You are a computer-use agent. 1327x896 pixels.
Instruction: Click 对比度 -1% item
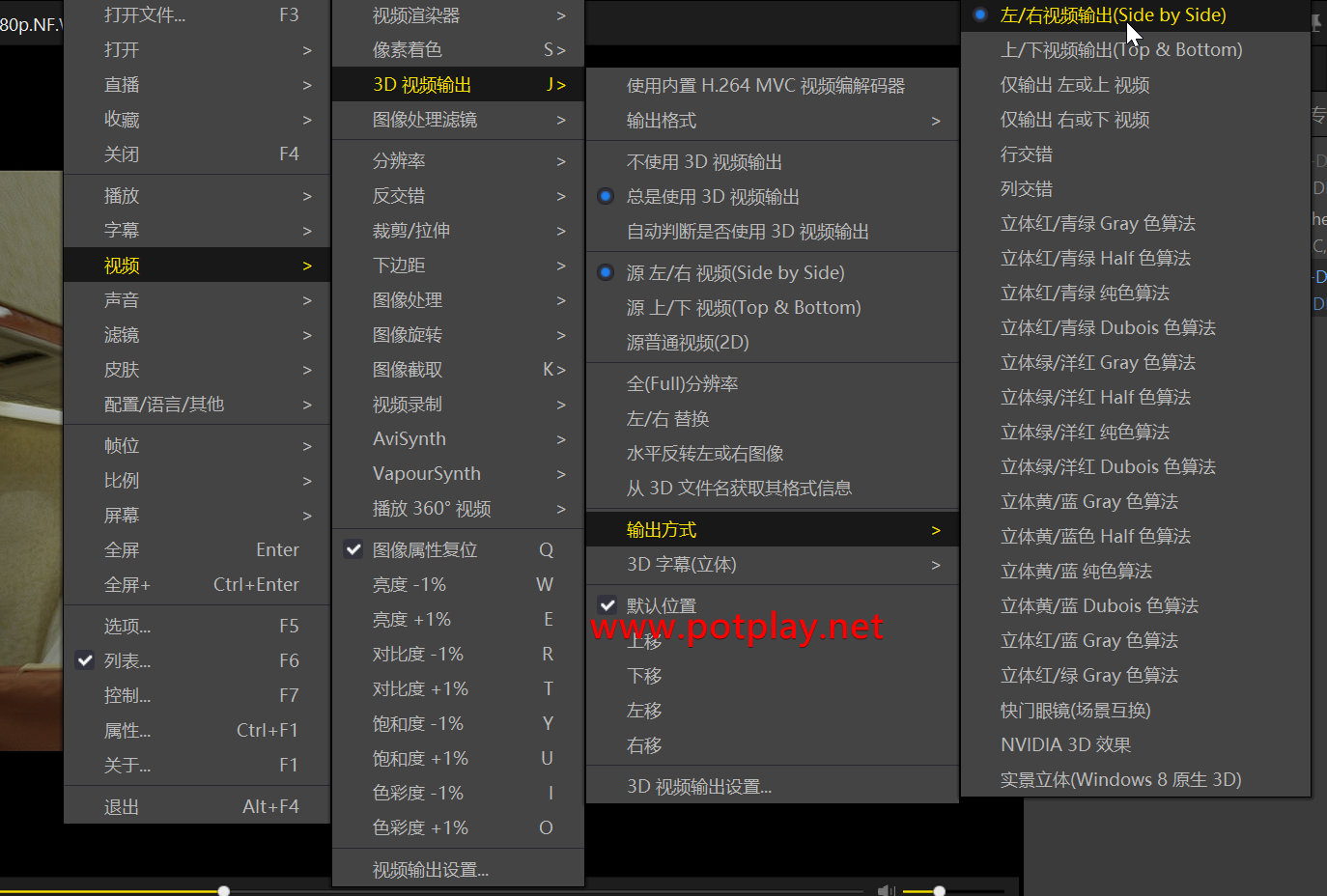(x=458, y=655)
